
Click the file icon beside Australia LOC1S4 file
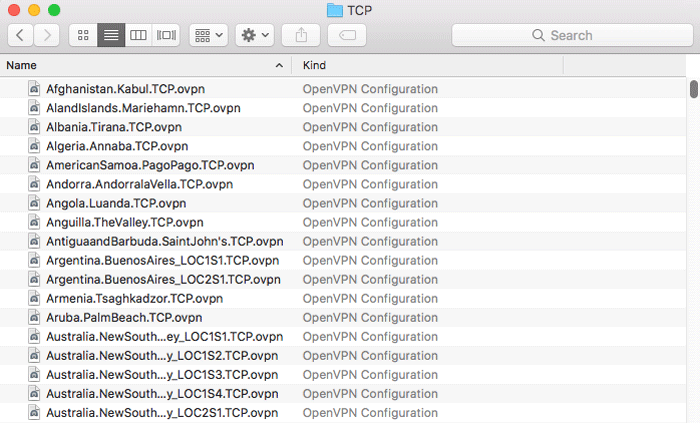coord(34,394)
